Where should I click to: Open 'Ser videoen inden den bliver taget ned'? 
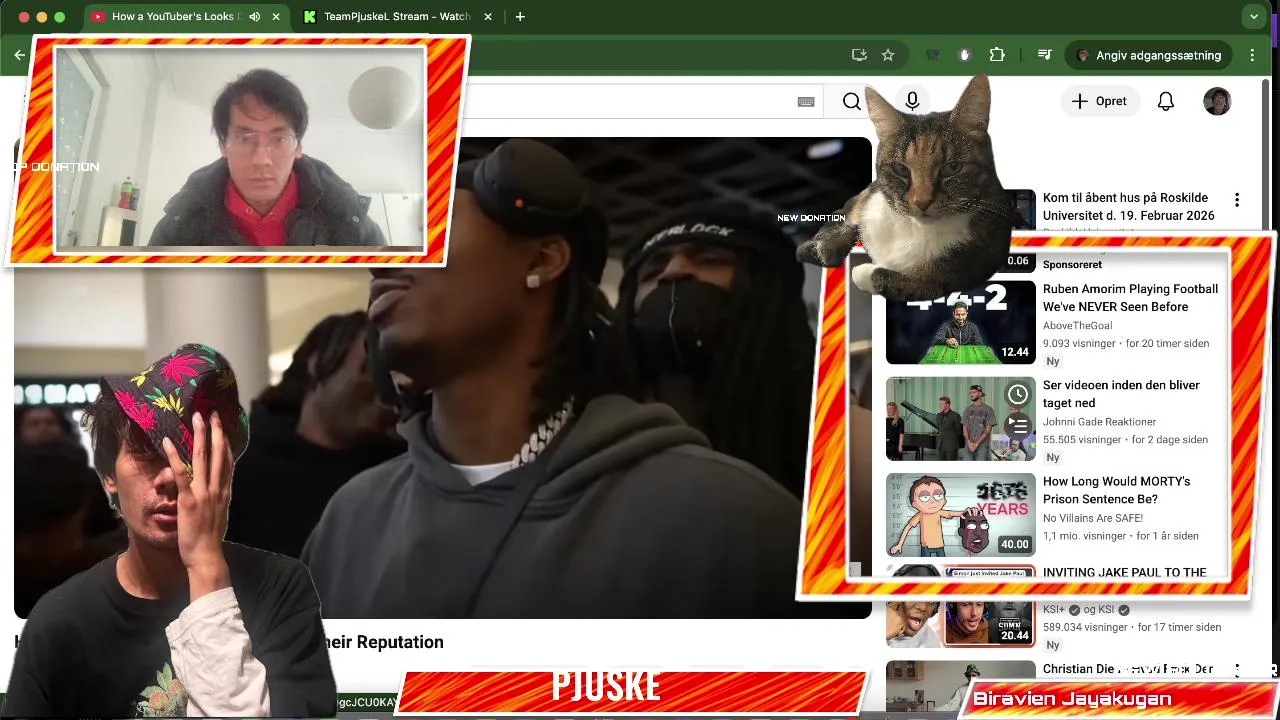pos(1121,394)
